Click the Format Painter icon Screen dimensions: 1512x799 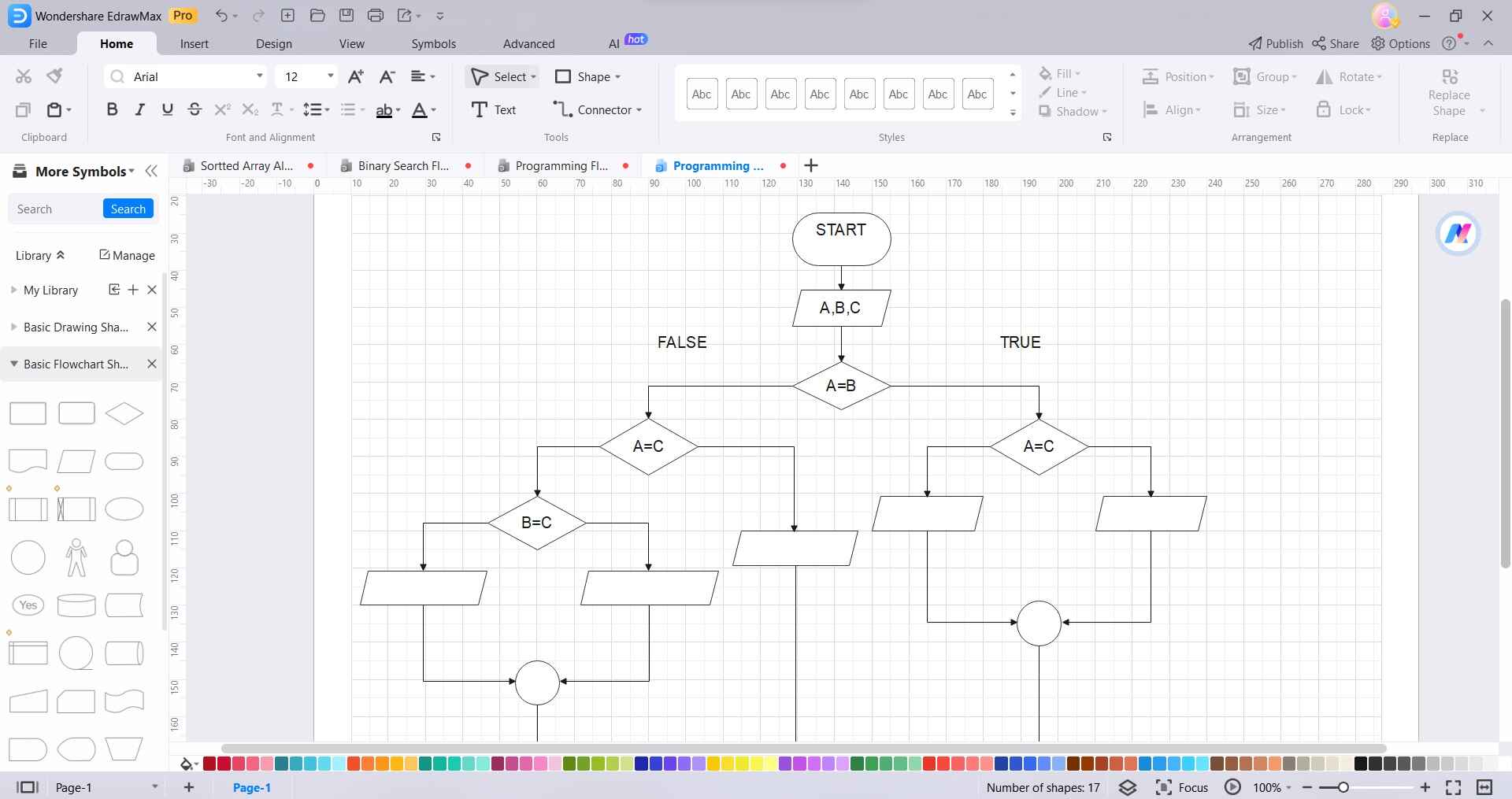[x=54, y=76]
